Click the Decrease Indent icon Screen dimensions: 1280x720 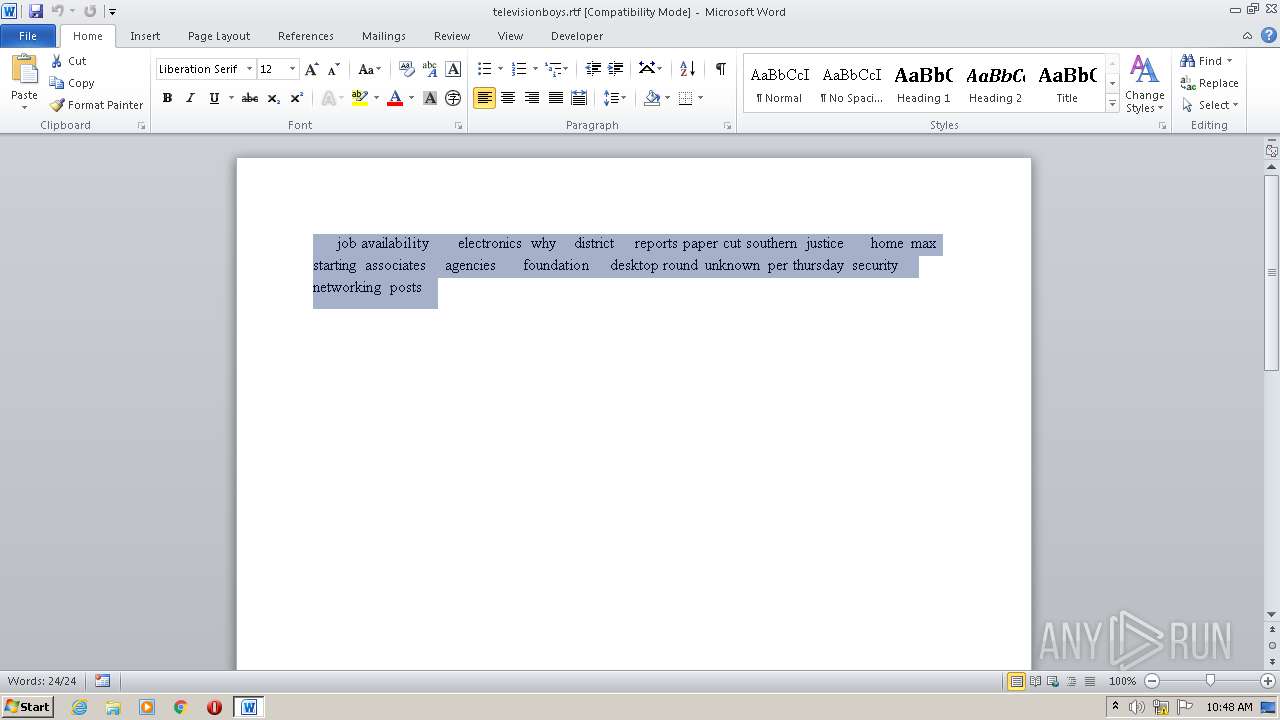pyautogui.click(x=593, y=69)
